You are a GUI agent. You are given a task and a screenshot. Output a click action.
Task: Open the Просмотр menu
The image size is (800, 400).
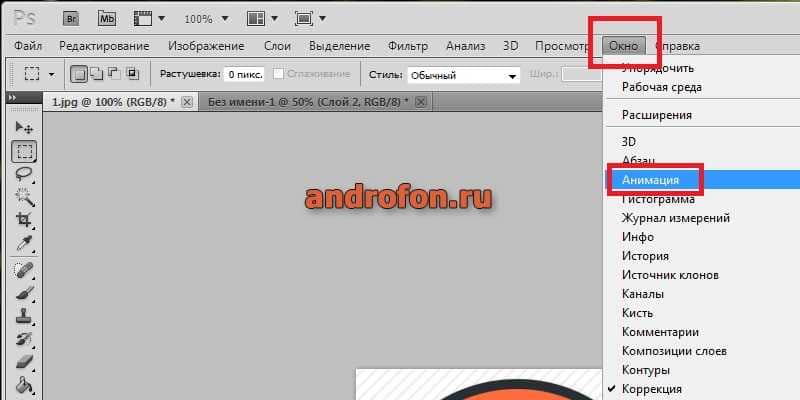(561, 46)
